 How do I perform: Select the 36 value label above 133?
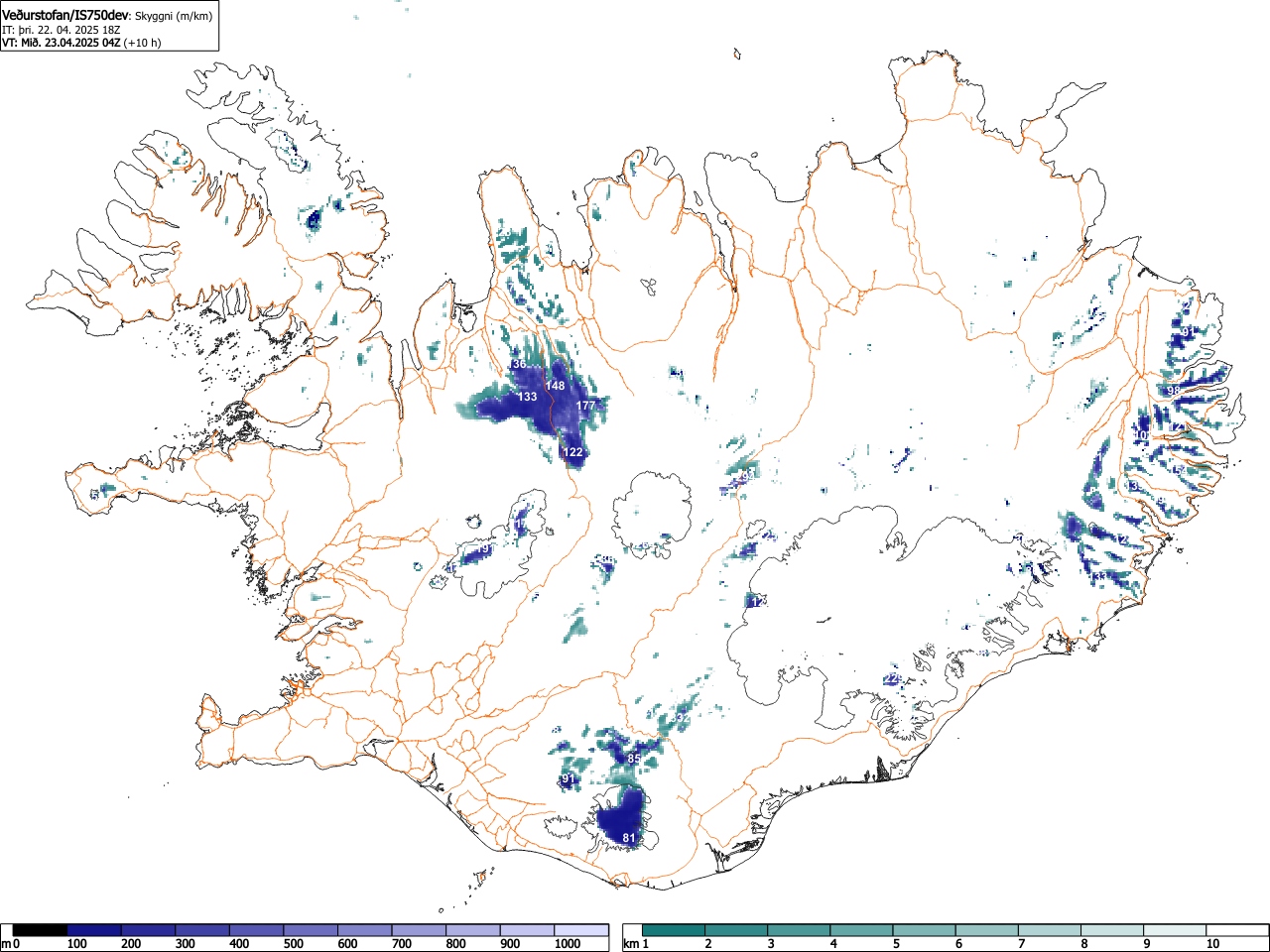(519, 365)
